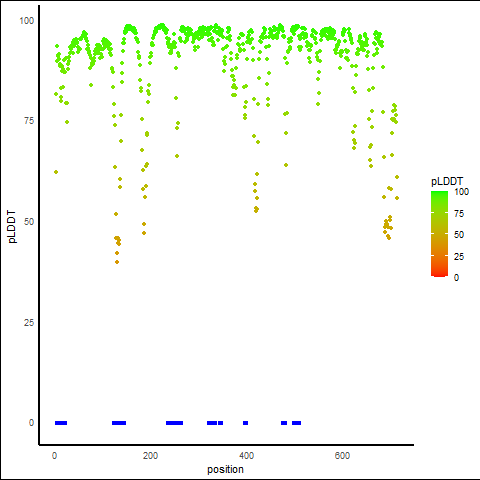
Task: Click legend value 50
Action: 459,235
